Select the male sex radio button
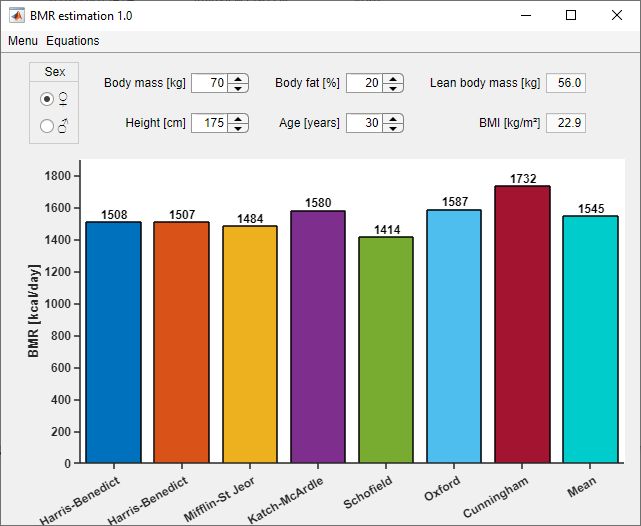The width and height of the screenshot is (641, 526). tap(47, 126)
